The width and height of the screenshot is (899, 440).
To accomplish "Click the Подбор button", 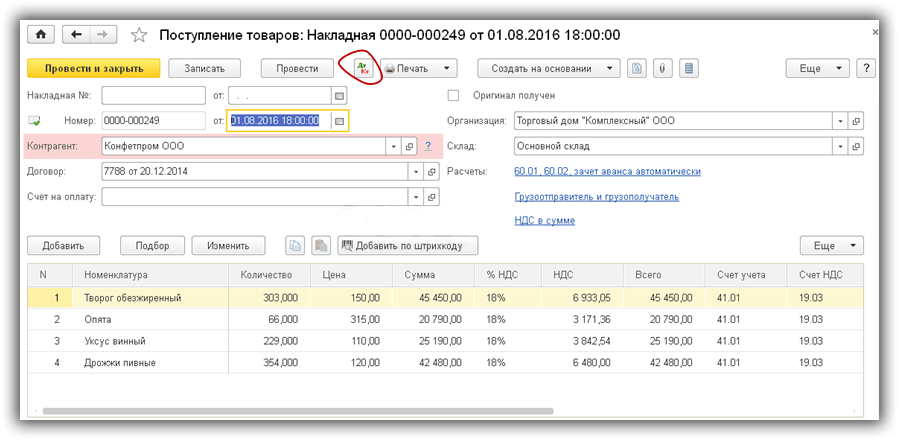I will [x=153, y=246].
